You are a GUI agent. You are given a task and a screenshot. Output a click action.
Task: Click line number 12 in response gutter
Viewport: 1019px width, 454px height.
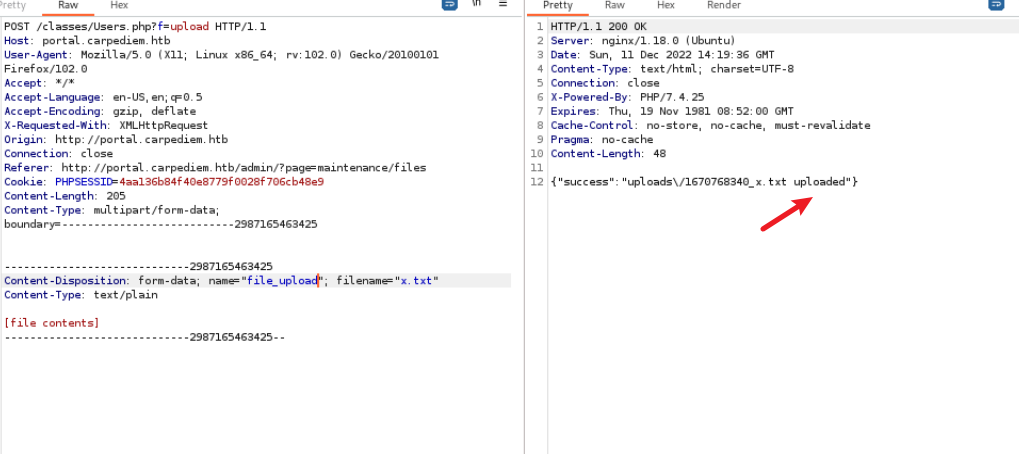pyautogui.click(x=537, y=182)
